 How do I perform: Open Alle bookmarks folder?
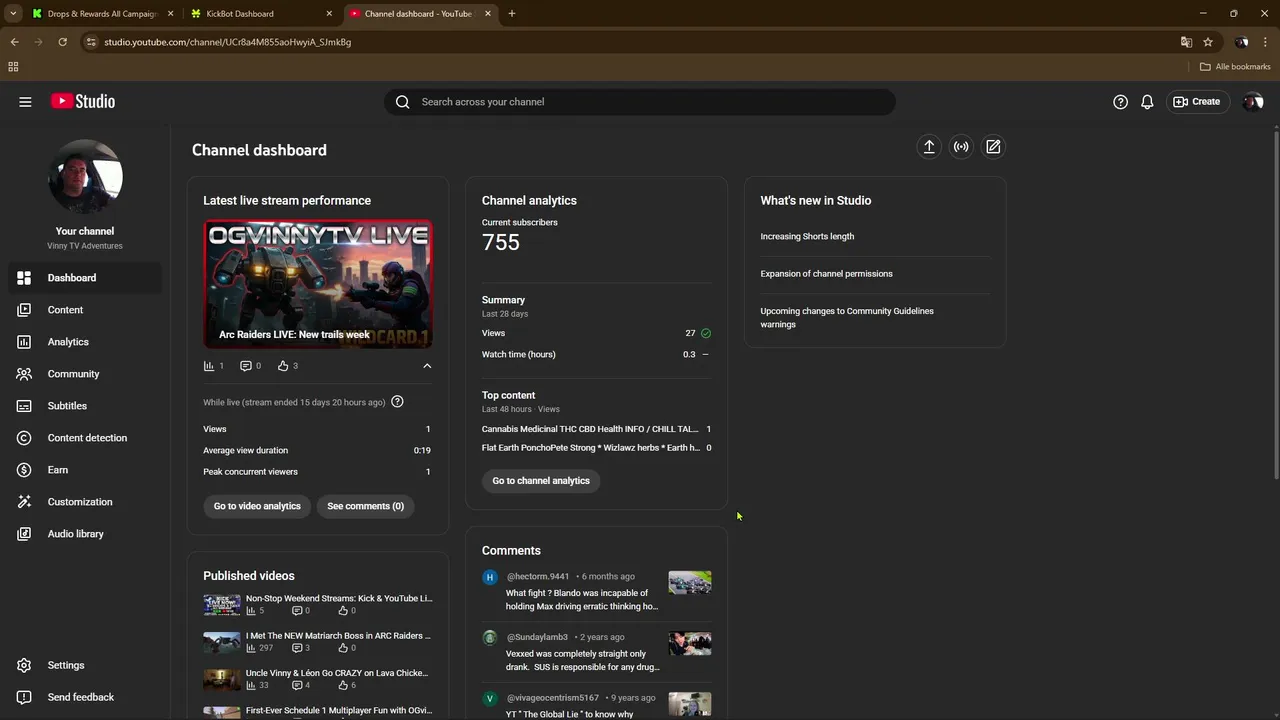(x=1235, y=67)
